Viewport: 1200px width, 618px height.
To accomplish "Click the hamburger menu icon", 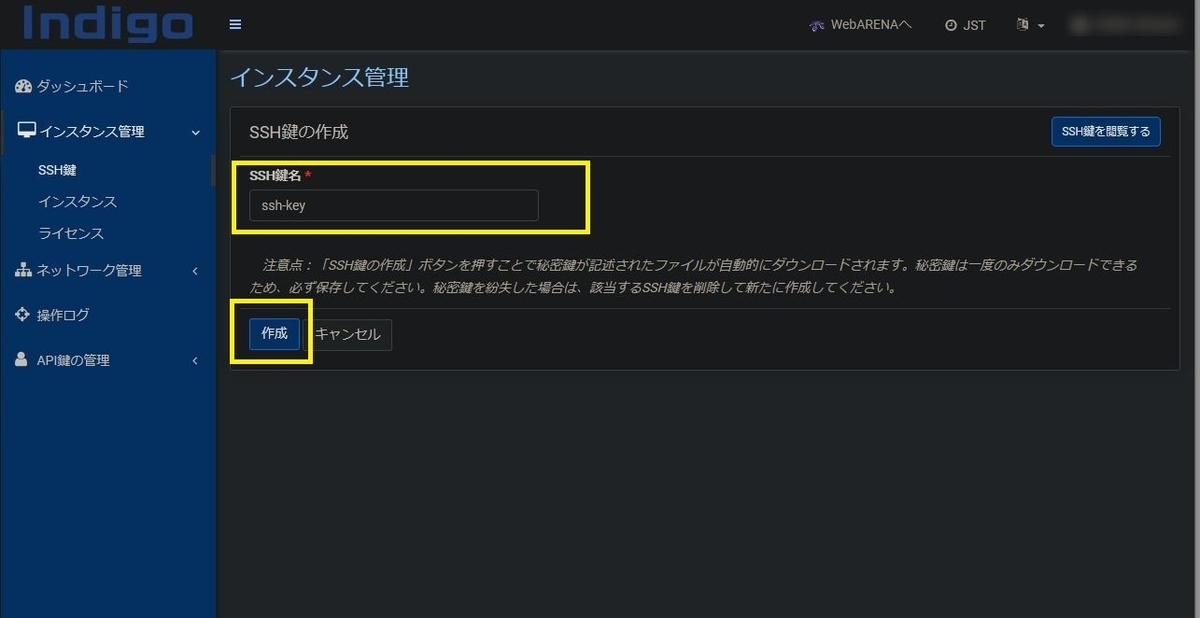I will click(x=235, y=24).
